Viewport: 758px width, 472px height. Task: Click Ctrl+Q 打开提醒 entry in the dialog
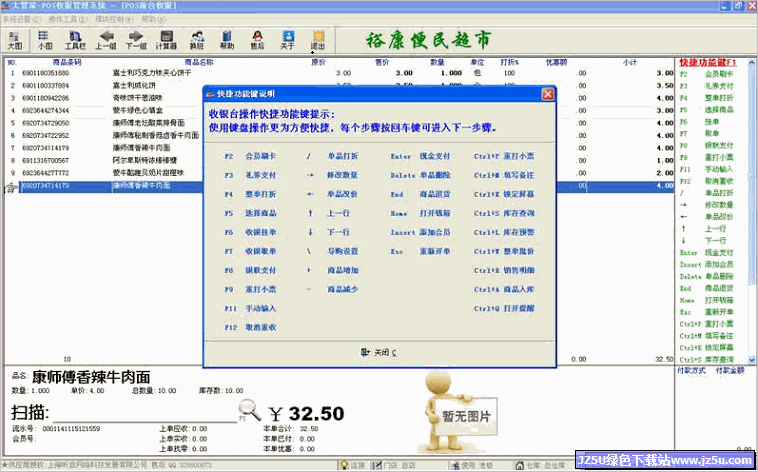(504, 309)
